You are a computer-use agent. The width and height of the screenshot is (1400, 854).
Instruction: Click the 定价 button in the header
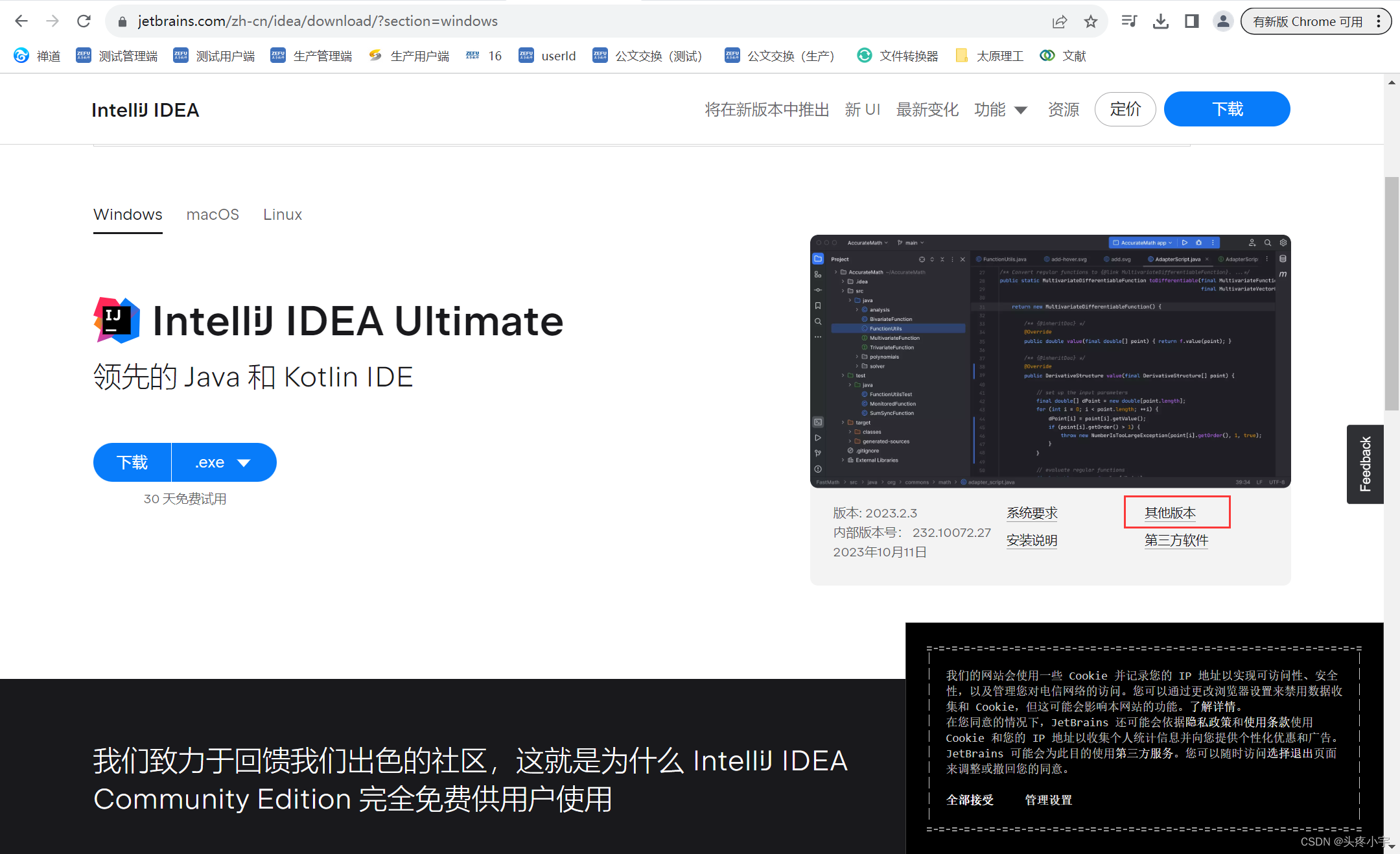(x=1125, y=109)
